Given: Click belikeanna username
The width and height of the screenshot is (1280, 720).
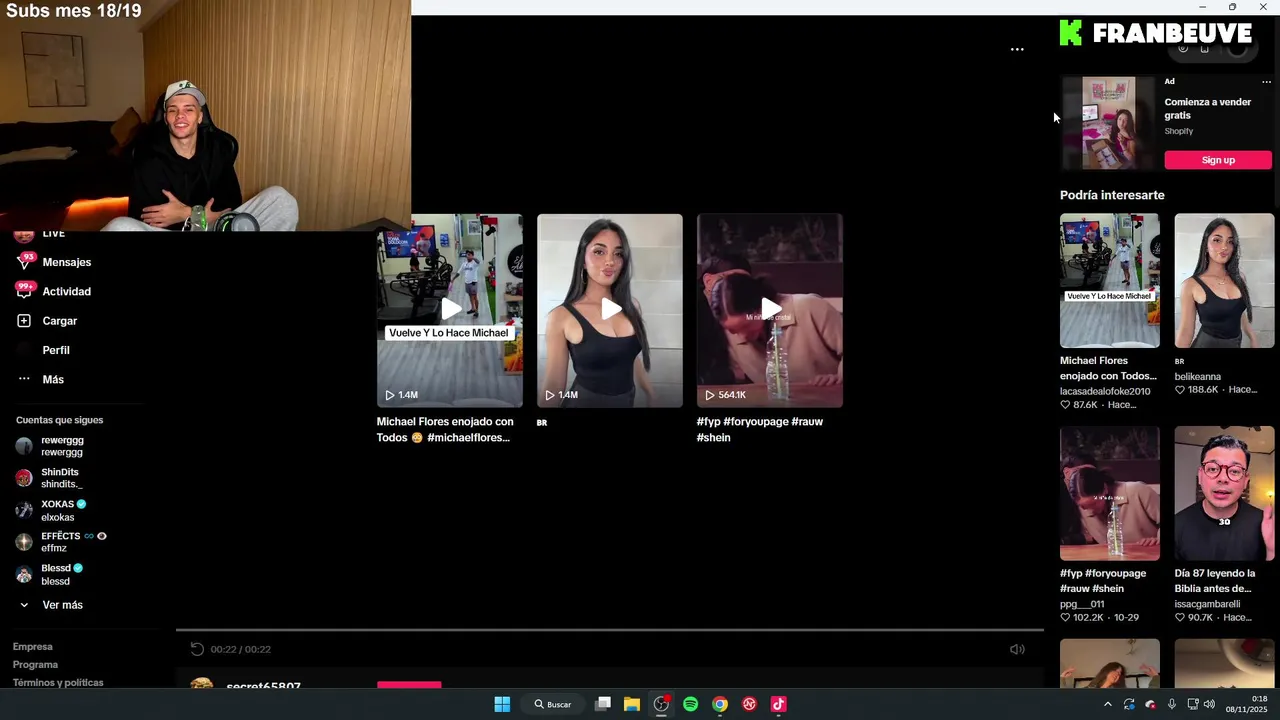Looking at the screenshot, I should 1197,377.
